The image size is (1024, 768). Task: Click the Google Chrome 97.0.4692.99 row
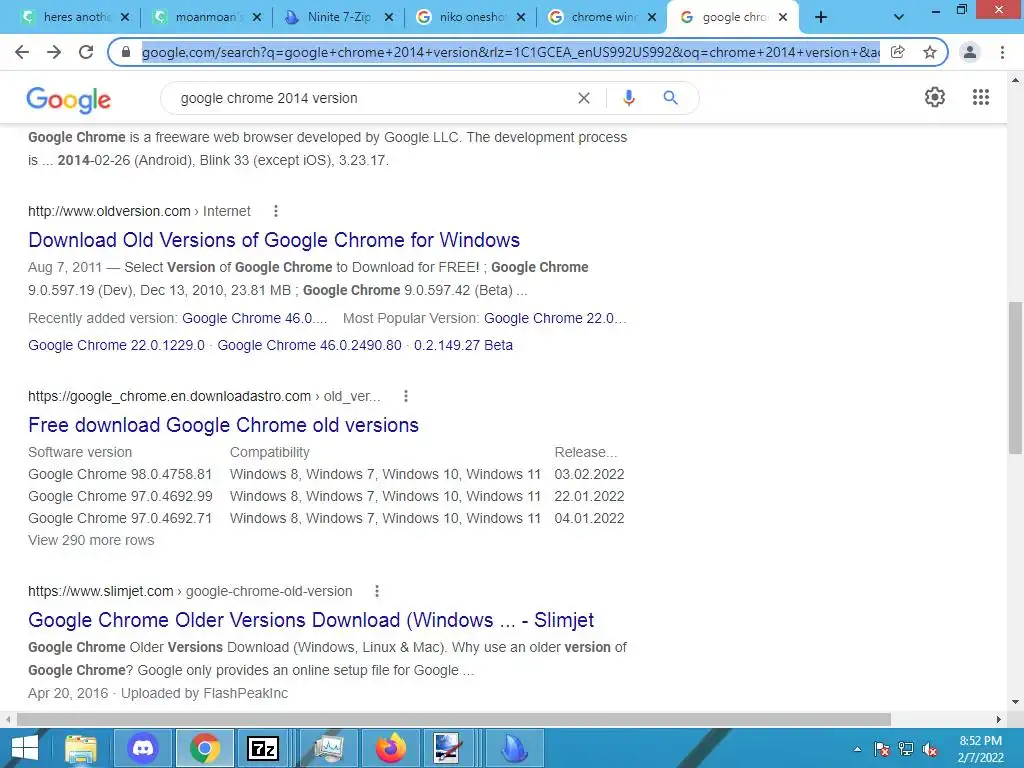[x=326, y=496]
